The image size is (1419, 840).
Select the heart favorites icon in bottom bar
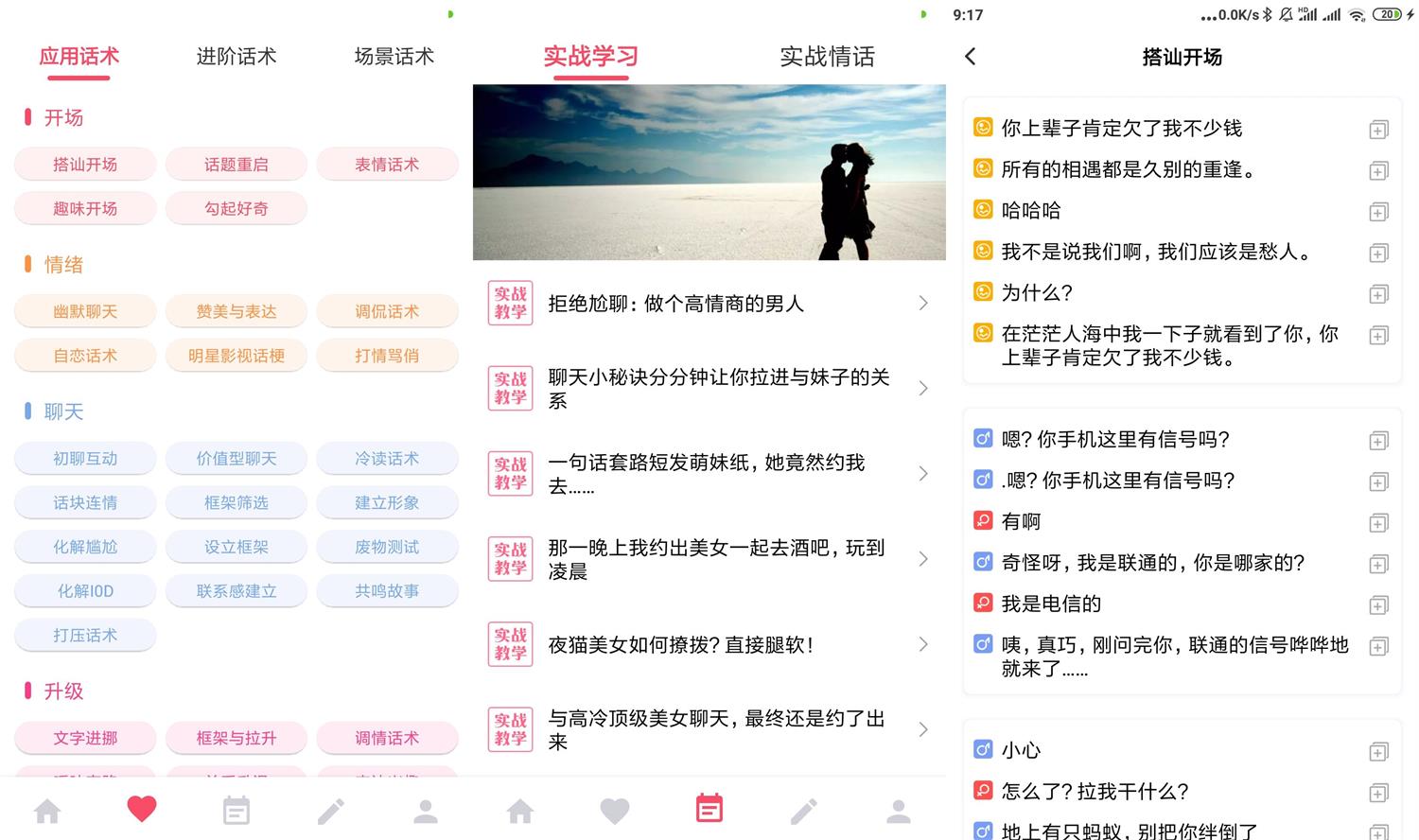142,809
